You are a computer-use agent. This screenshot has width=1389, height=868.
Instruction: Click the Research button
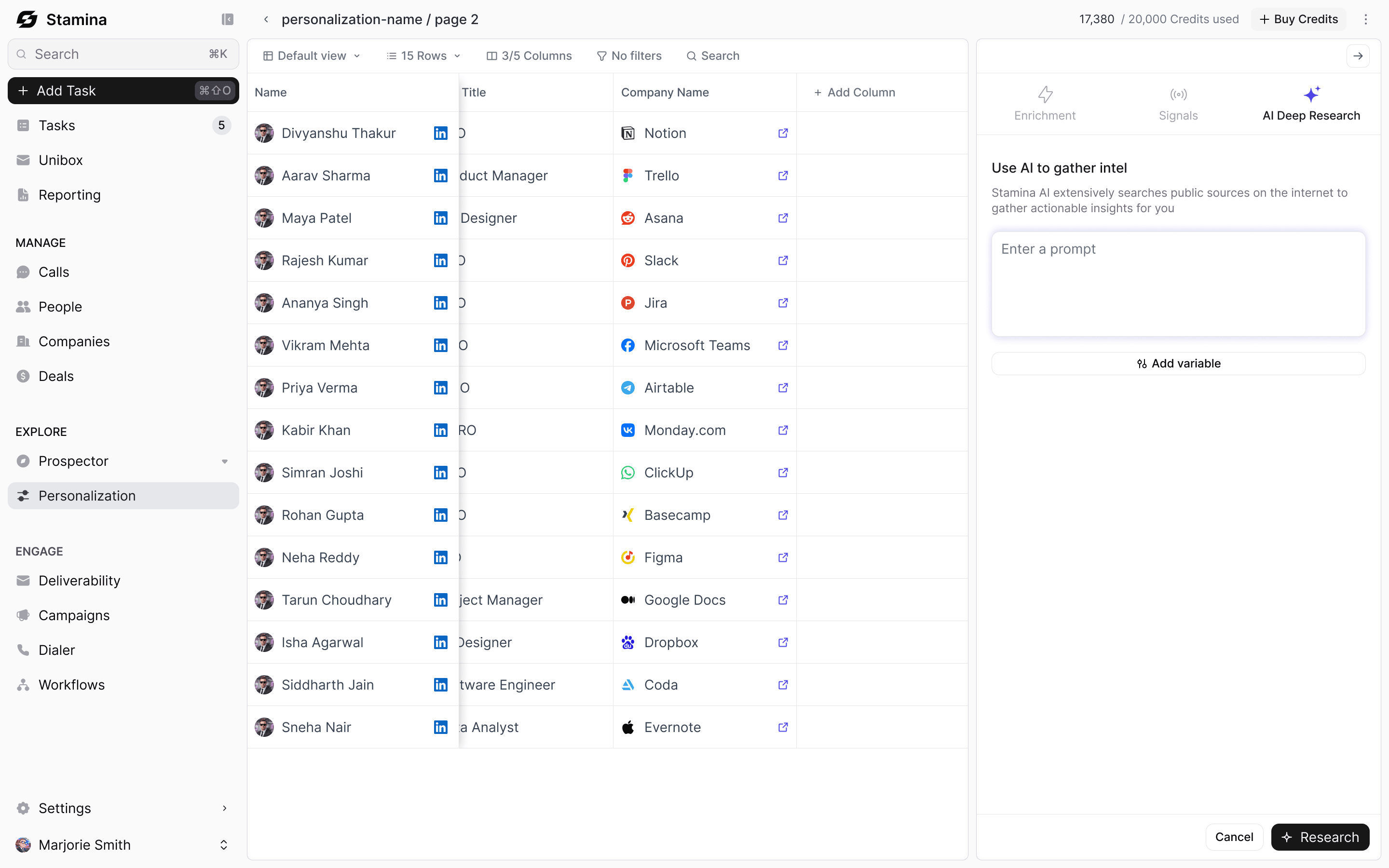coord(1320,837)
